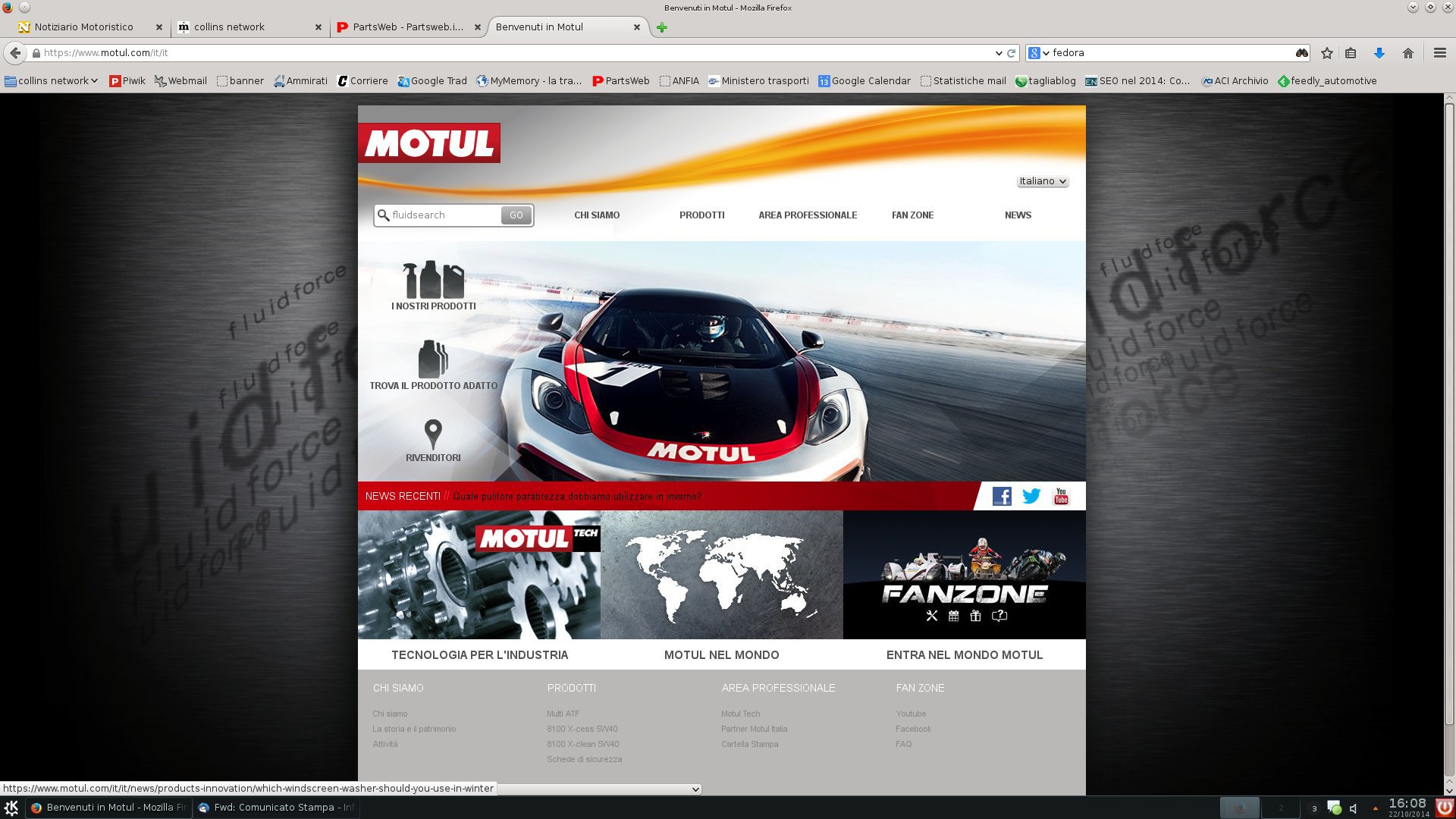This screenshot has height=819, width=1456.
Task: Open Motul's YouTube icon
Action: (x=1061, y=496)
